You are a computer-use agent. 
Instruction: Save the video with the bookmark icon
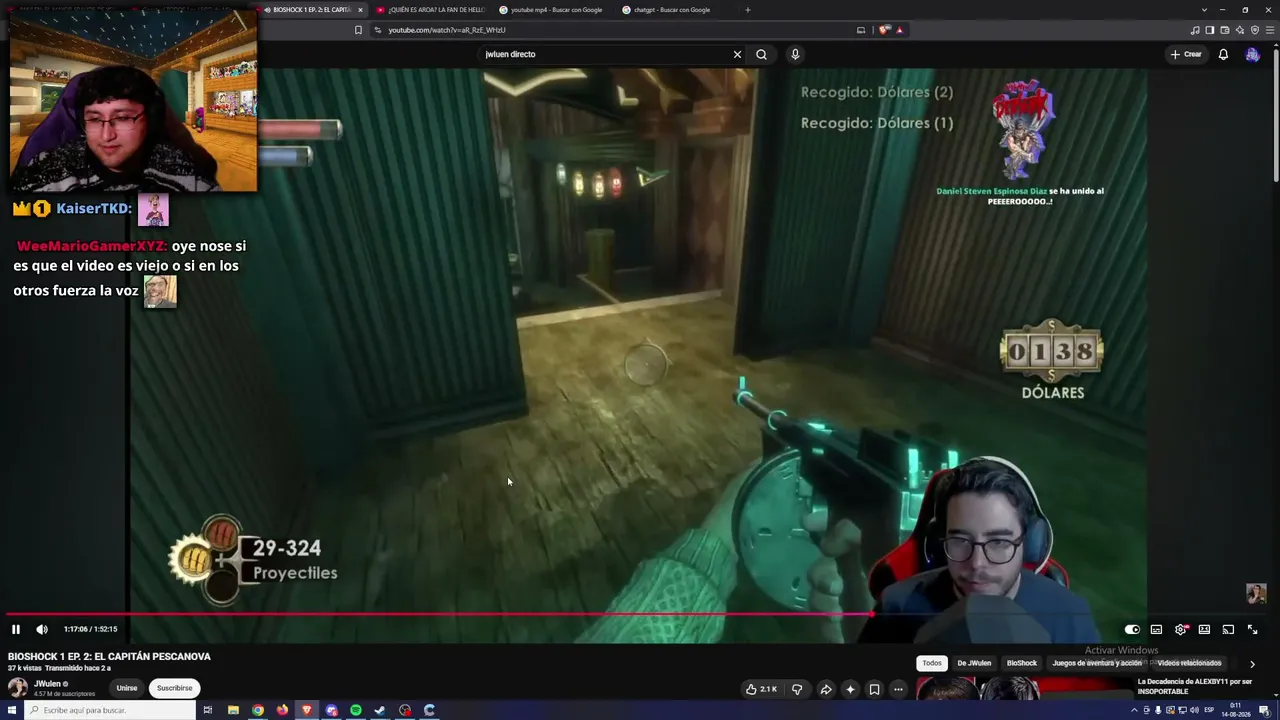[x=874, y=689]
